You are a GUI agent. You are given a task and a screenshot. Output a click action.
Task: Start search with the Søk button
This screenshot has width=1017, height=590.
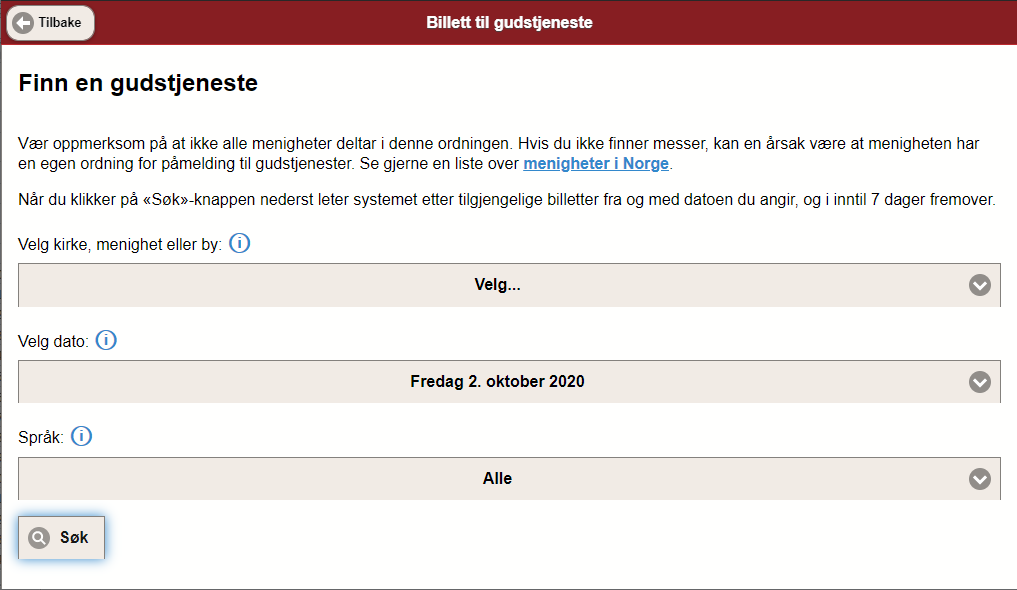pos(61,537)
